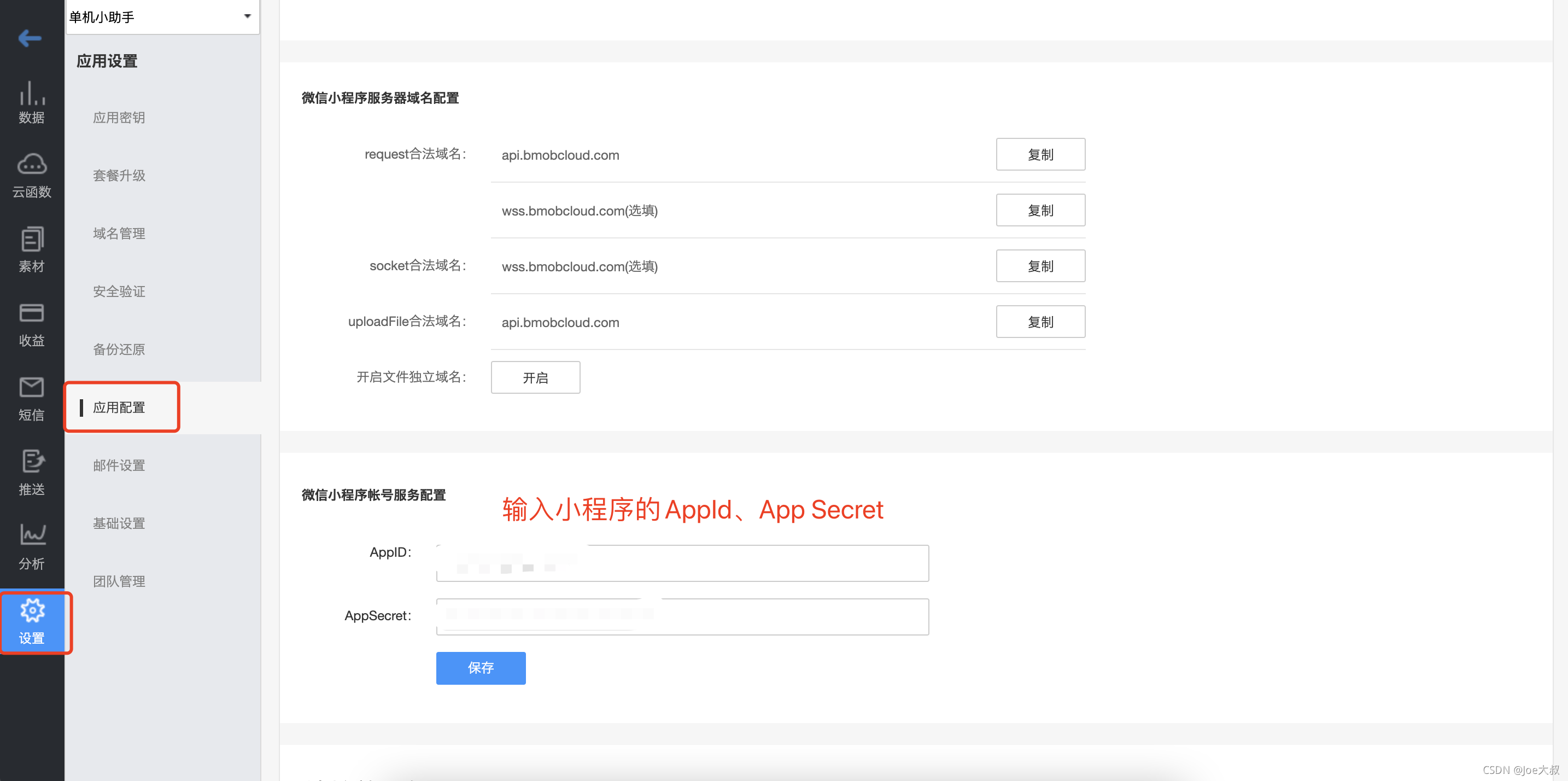The width and height of the screenshot is (1568, 781).
Task: Select 团队管理 in the settings menu
Action: (x=119, y=581)
